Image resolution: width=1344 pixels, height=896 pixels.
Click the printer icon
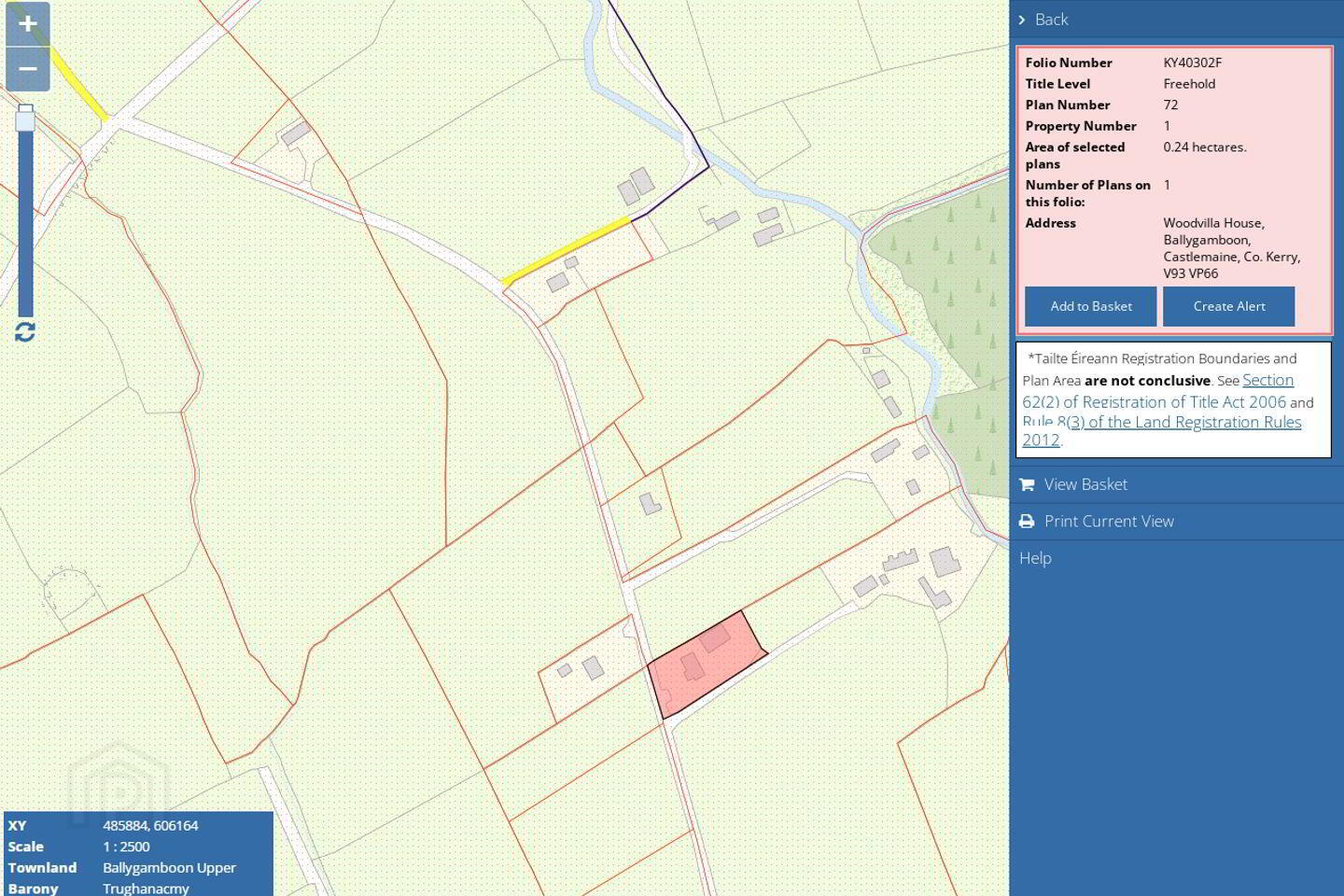click(1027, 522)
